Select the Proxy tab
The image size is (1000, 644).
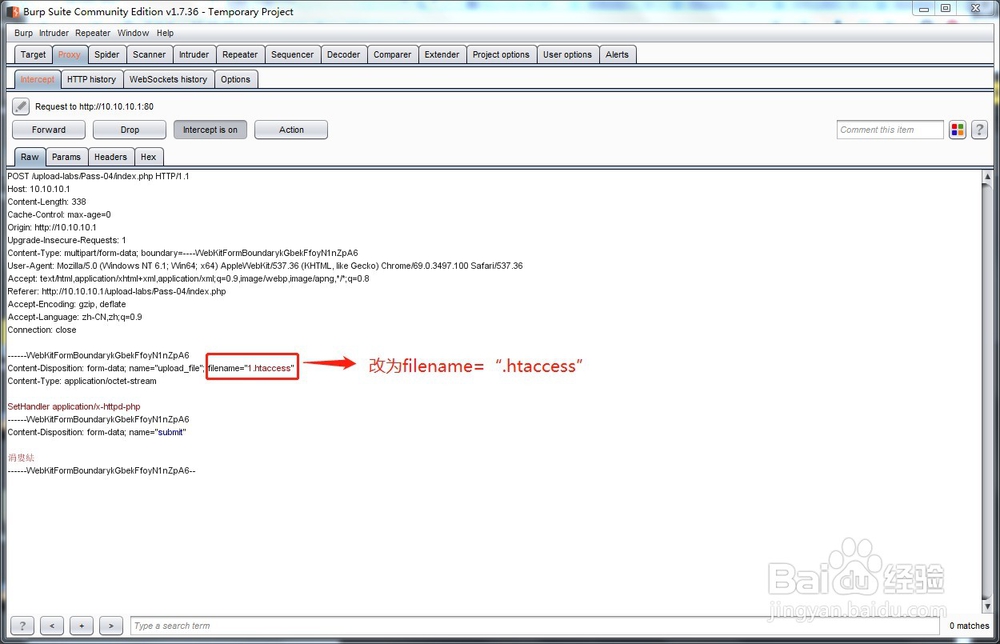(70, 55)
